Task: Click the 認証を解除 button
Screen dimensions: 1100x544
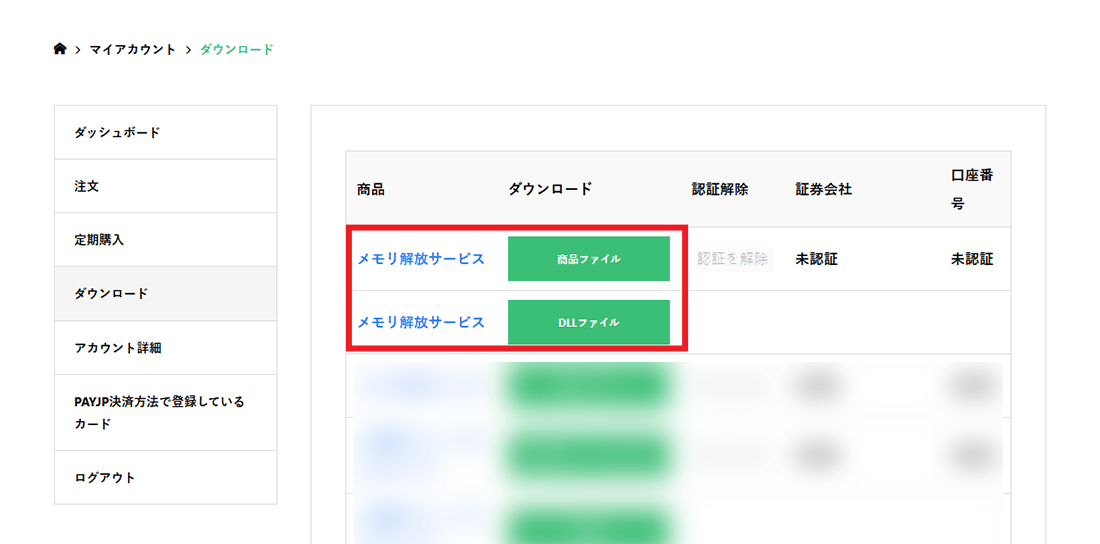Action: pyautogui.click(x=733, y=259)
